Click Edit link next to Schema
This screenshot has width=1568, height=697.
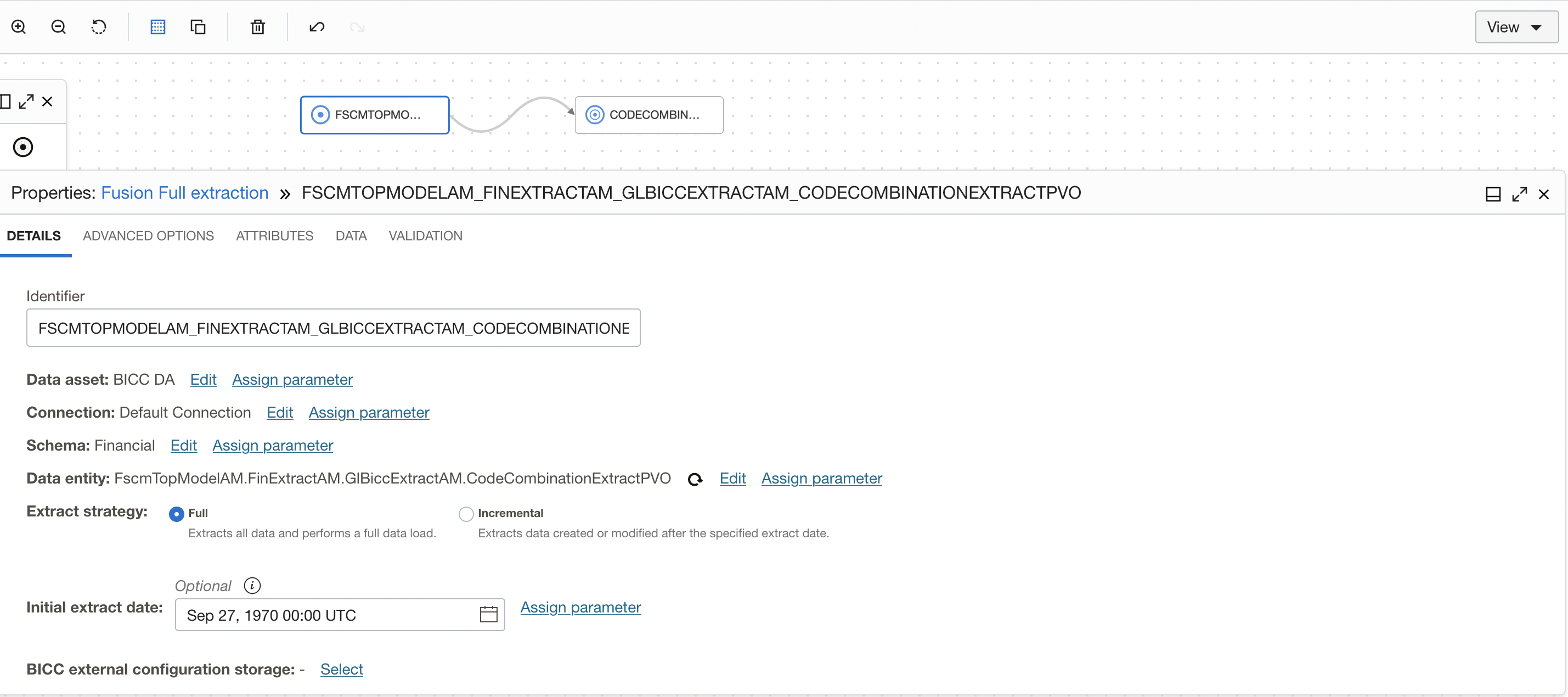(x=183, y=446)
